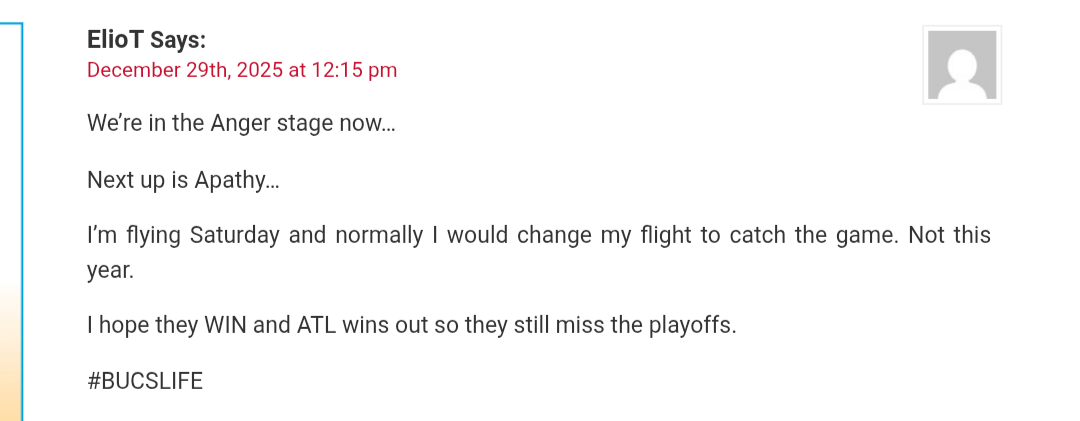Click the "We're in the Anger stage" line
Viewport: 1080px width, 421px height.
coord(241,124)
